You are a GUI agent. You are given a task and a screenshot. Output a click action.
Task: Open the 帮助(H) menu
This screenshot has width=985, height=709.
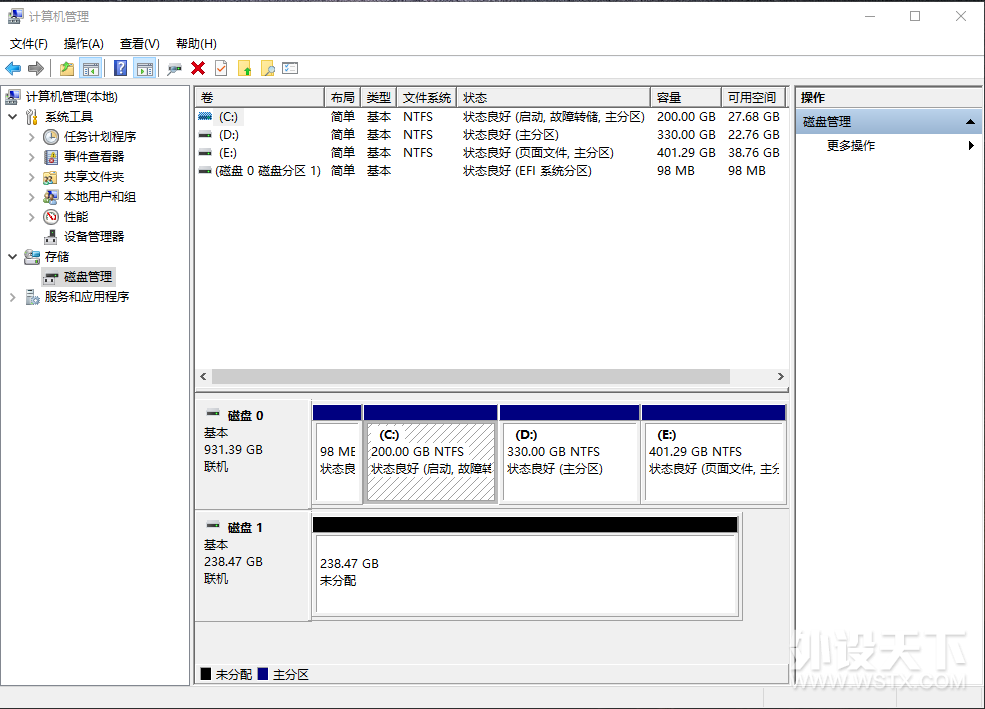click(x=196, y=43)
